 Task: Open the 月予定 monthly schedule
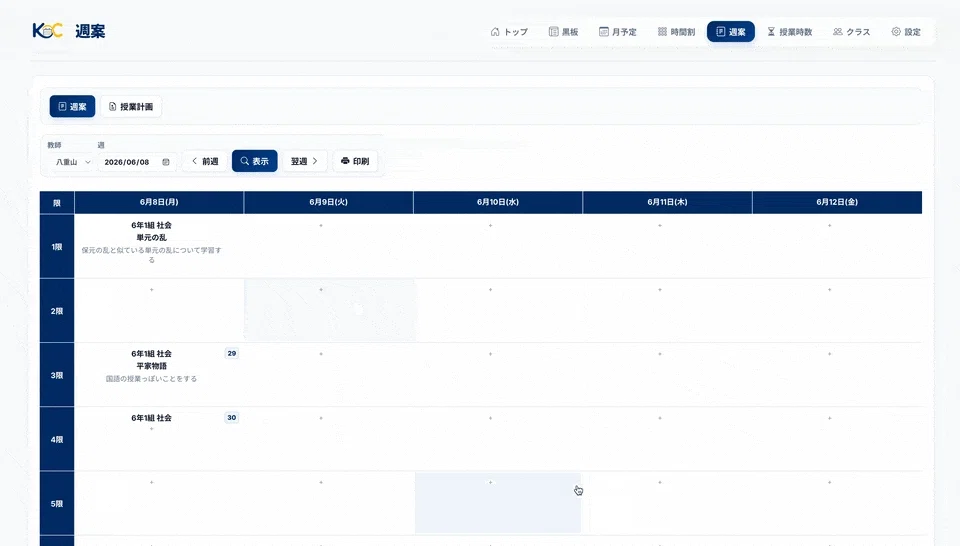[x=618, y=32]
